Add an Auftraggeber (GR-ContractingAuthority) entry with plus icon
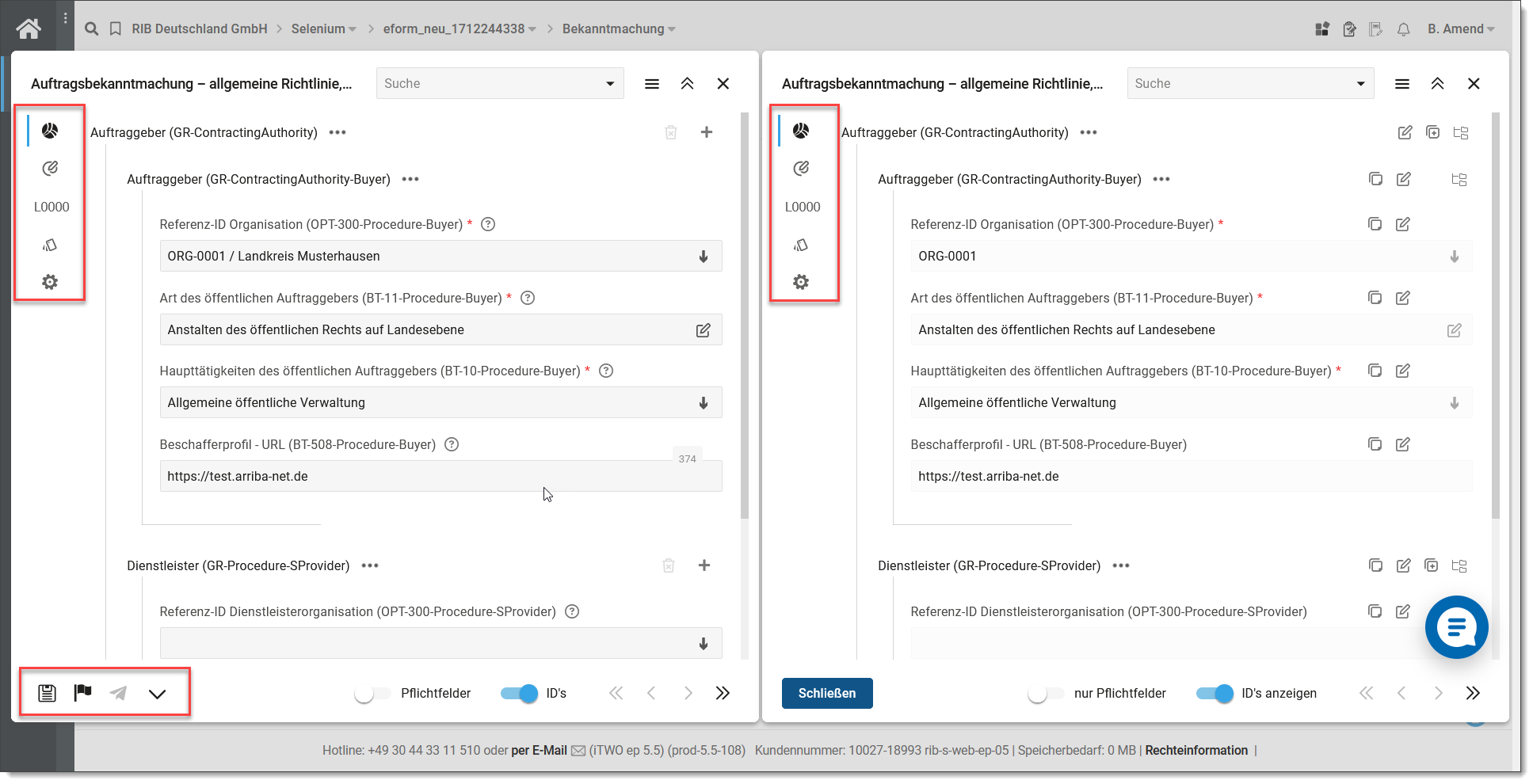This screenshot has width=1533, height=784. 707,132
